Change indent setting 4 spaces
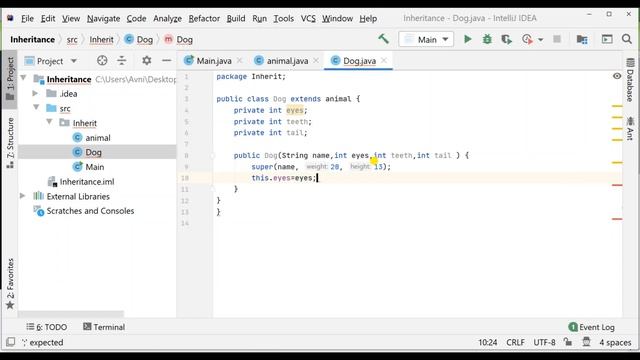This screenshot has width=640, height=360. click(615, 342)
